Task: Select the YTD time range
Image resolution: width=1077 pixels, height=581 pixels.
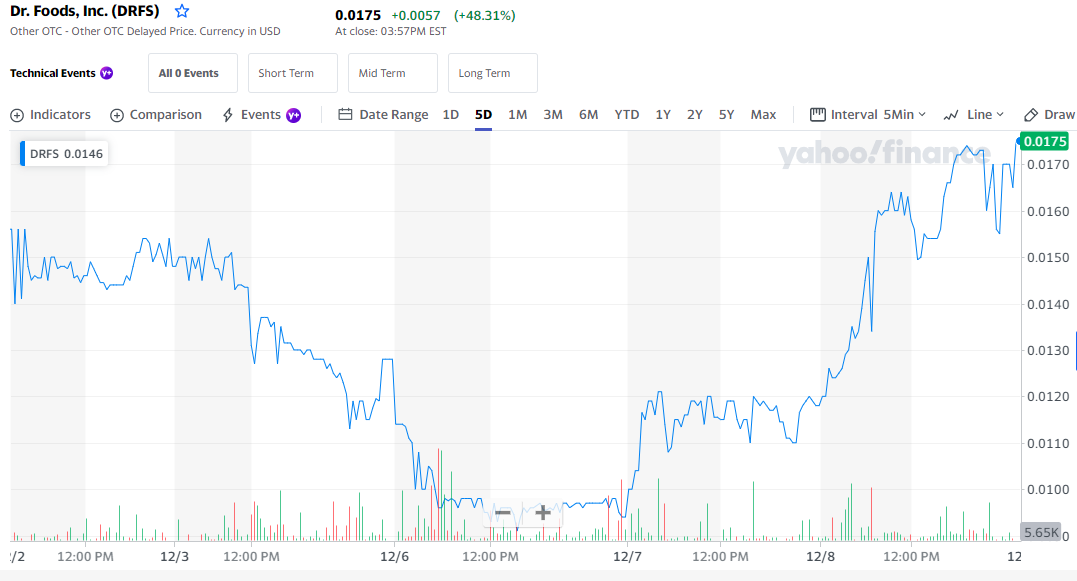Action: 626,115
